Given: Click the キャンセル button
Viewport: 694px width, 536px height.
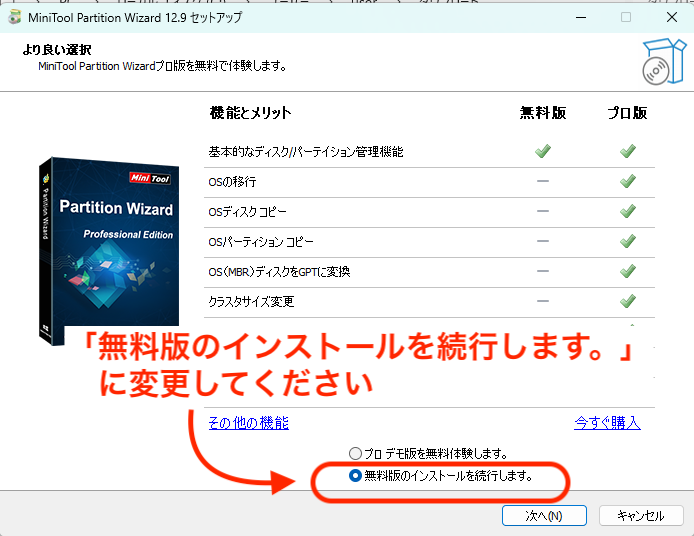Looking at the screenshot, I should pos(641,516).
